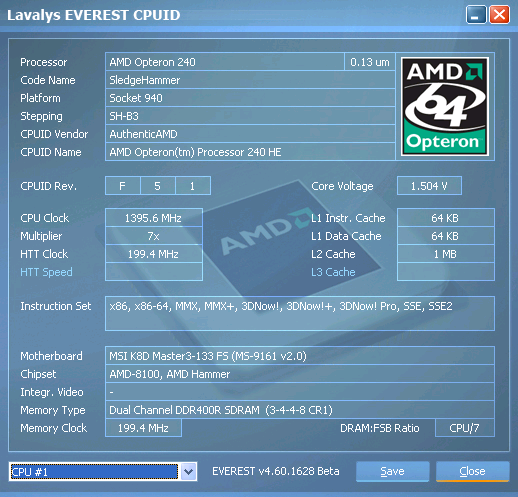Click the Close button
Viewport: 518px width, 497px height.
[472, 471]
